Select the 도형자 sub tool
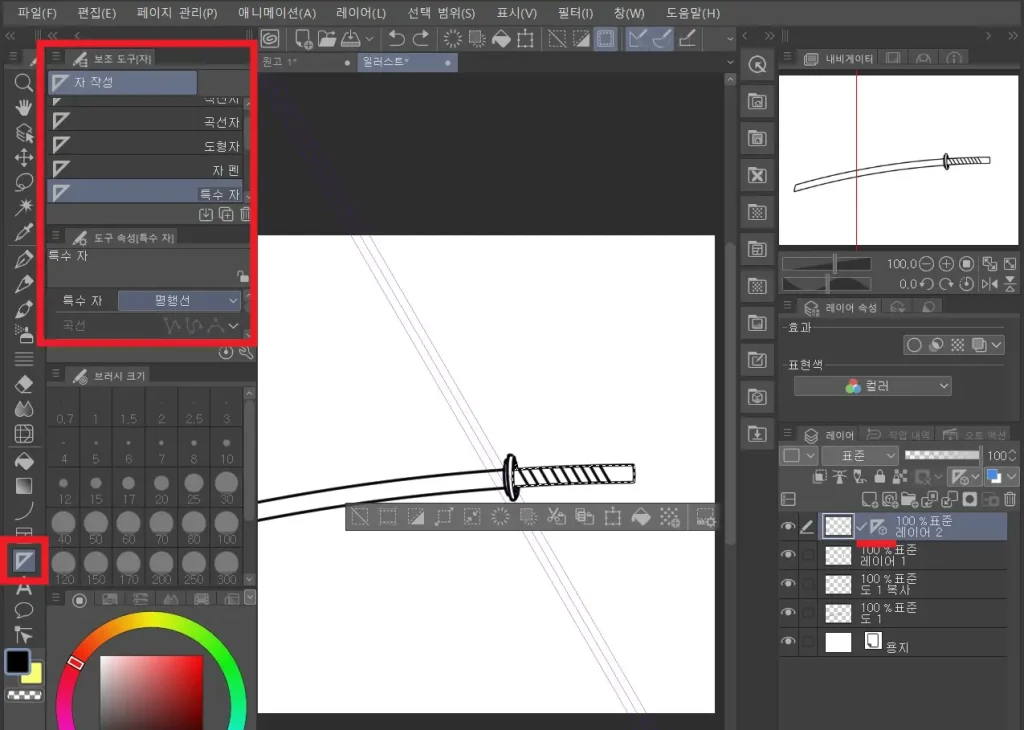Viewport: 1024px width, 730px height. pos(150,146)
